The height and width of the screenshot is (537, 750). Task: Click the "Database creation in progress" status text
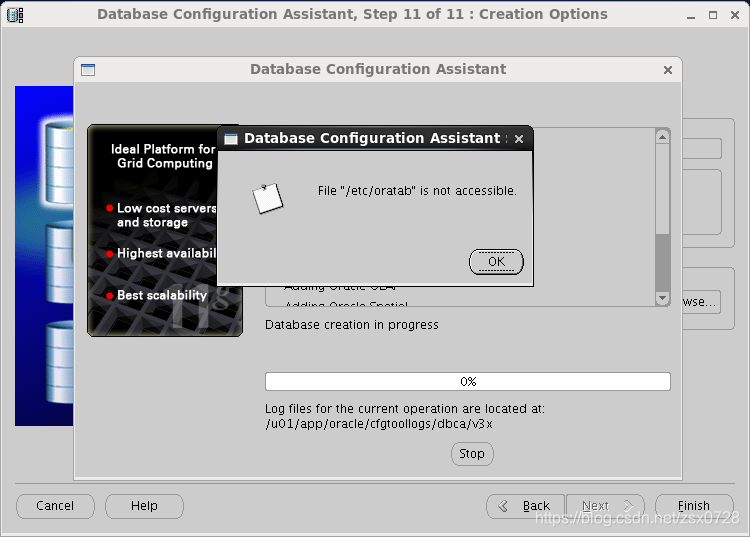pyautogui.click(x=352, y=325)
